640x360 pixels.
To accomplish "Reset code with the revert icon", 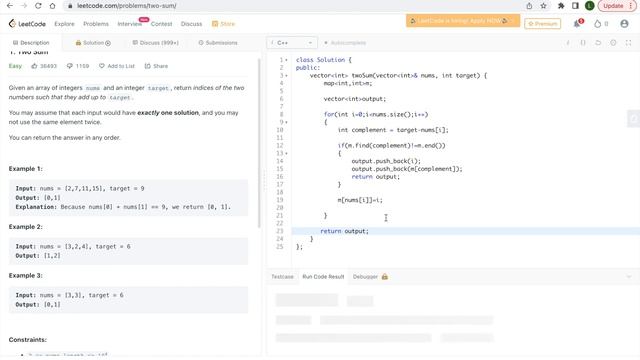I will point(598,42).
